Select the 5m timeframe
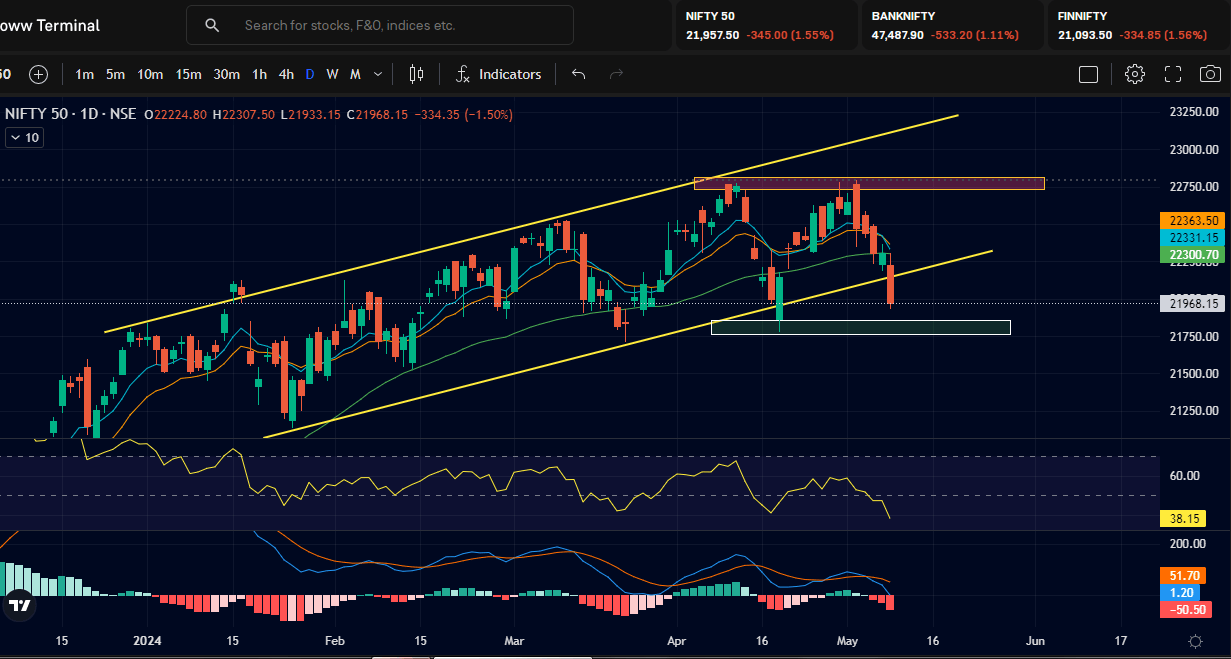 coord(116,74)
